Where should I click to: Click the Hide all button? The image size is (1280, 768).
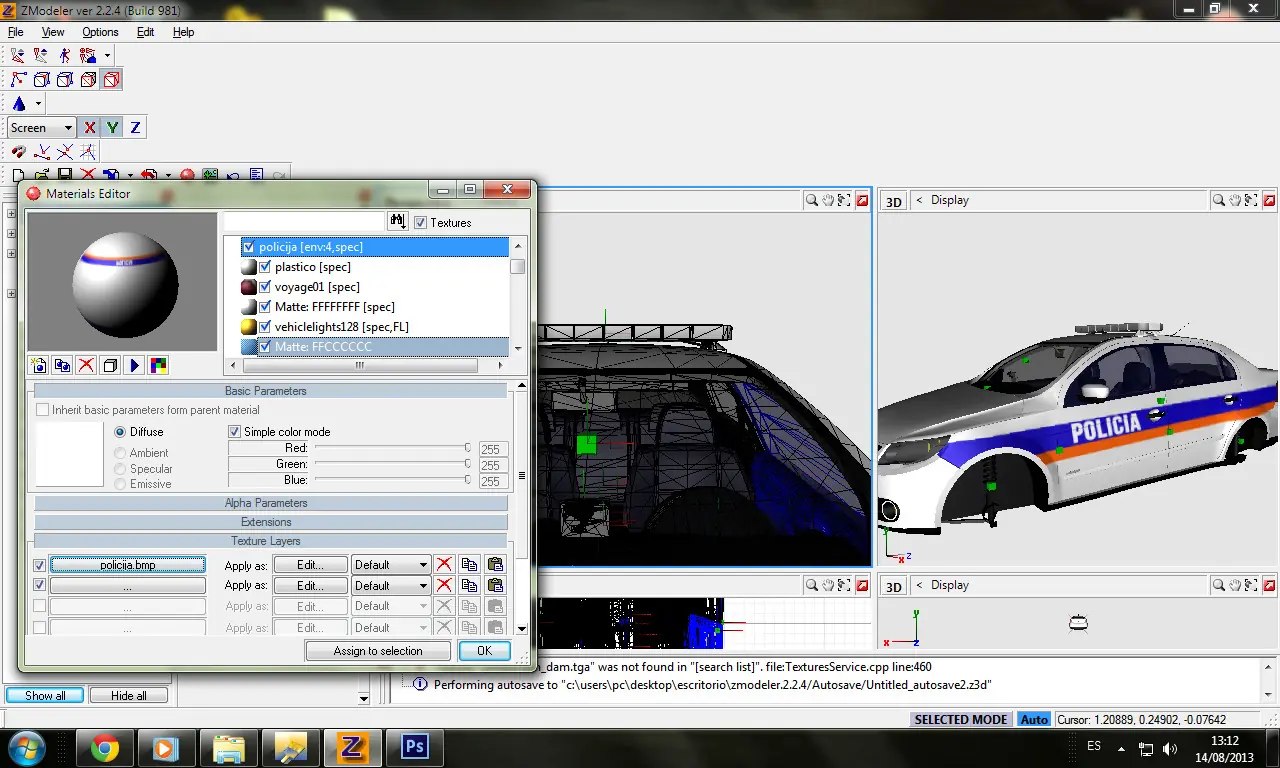(x=128, y=696)
